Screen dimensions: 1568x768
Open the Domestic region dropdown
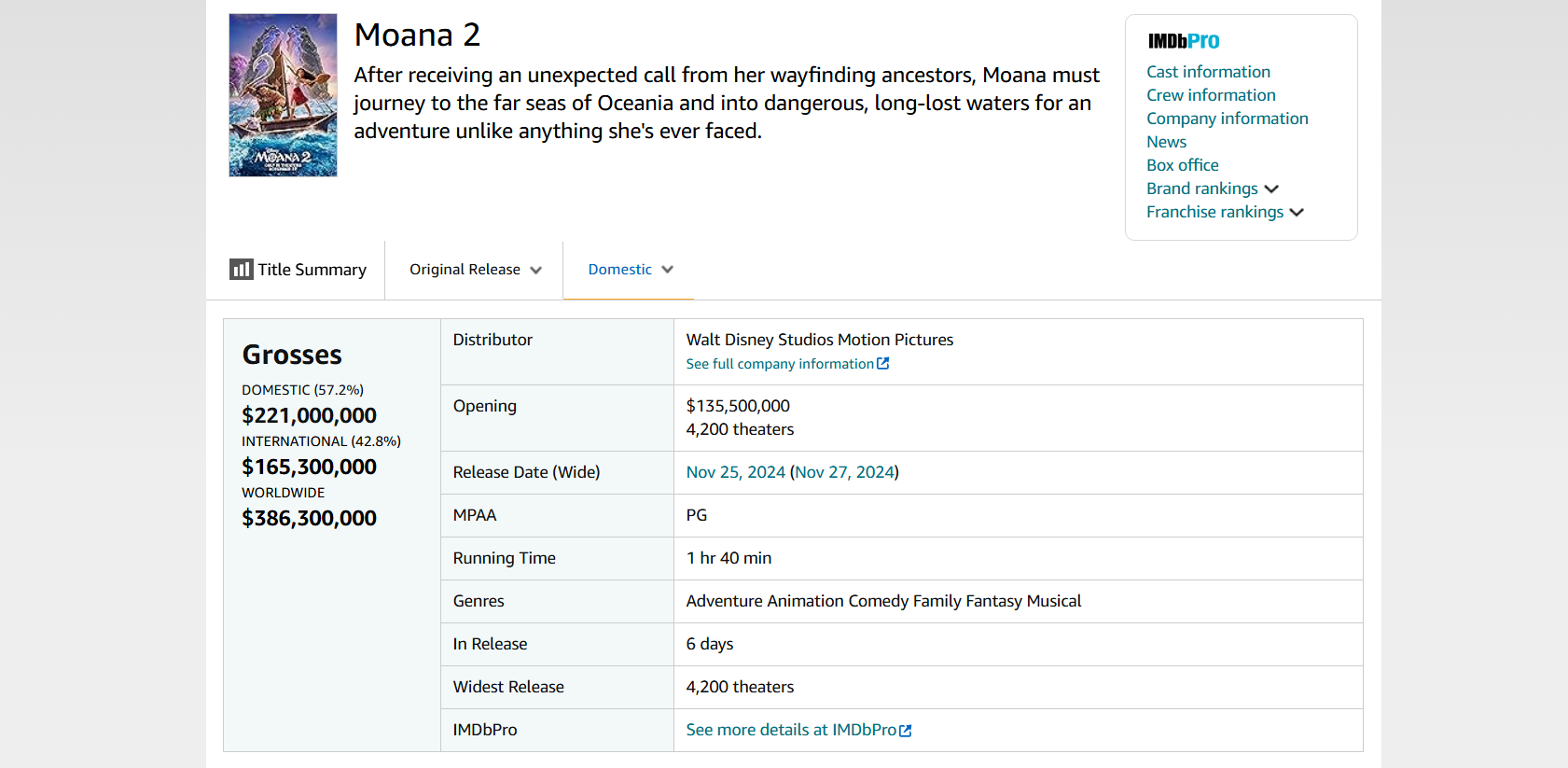(x=630, y=270)
